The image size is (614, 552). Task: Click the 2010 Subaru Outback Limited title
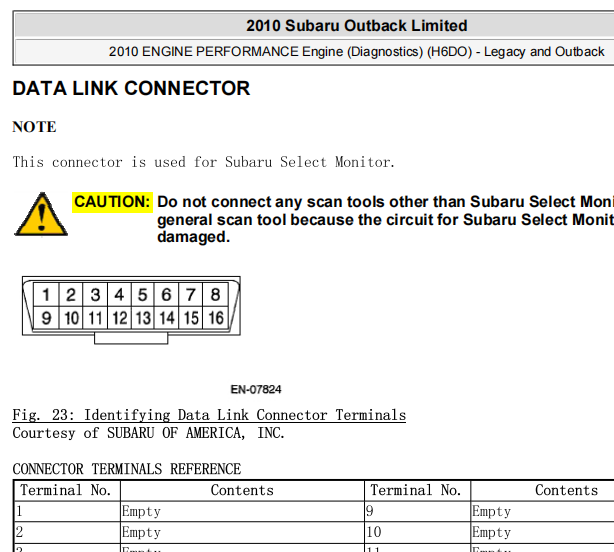(x=357, y=26)
